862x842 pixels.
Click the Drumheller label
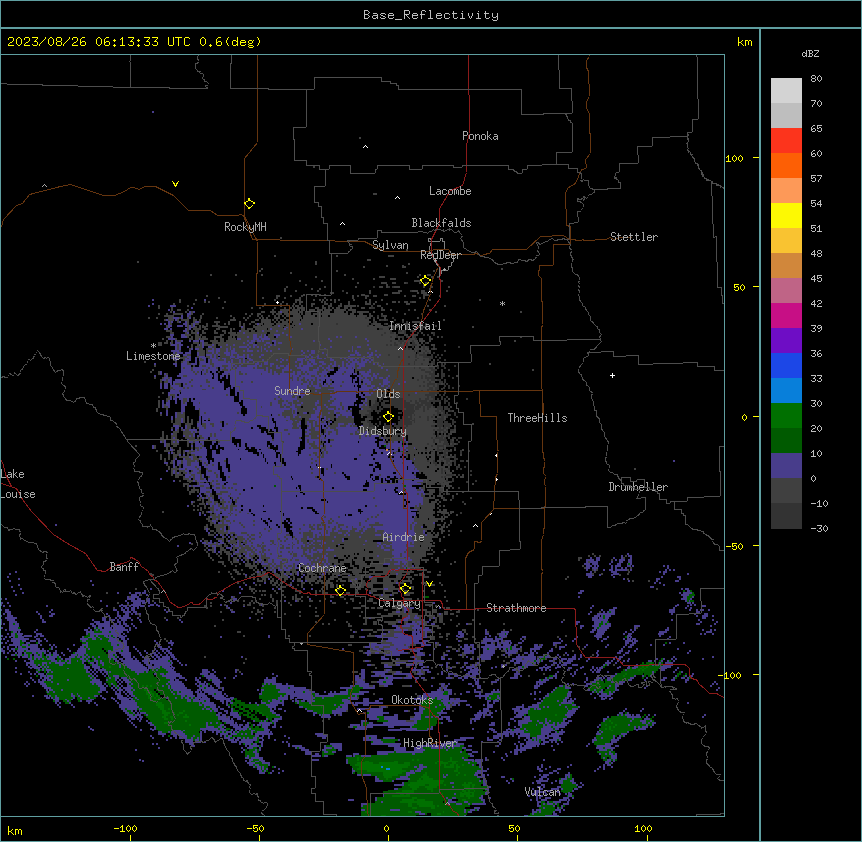pos(638,487)
